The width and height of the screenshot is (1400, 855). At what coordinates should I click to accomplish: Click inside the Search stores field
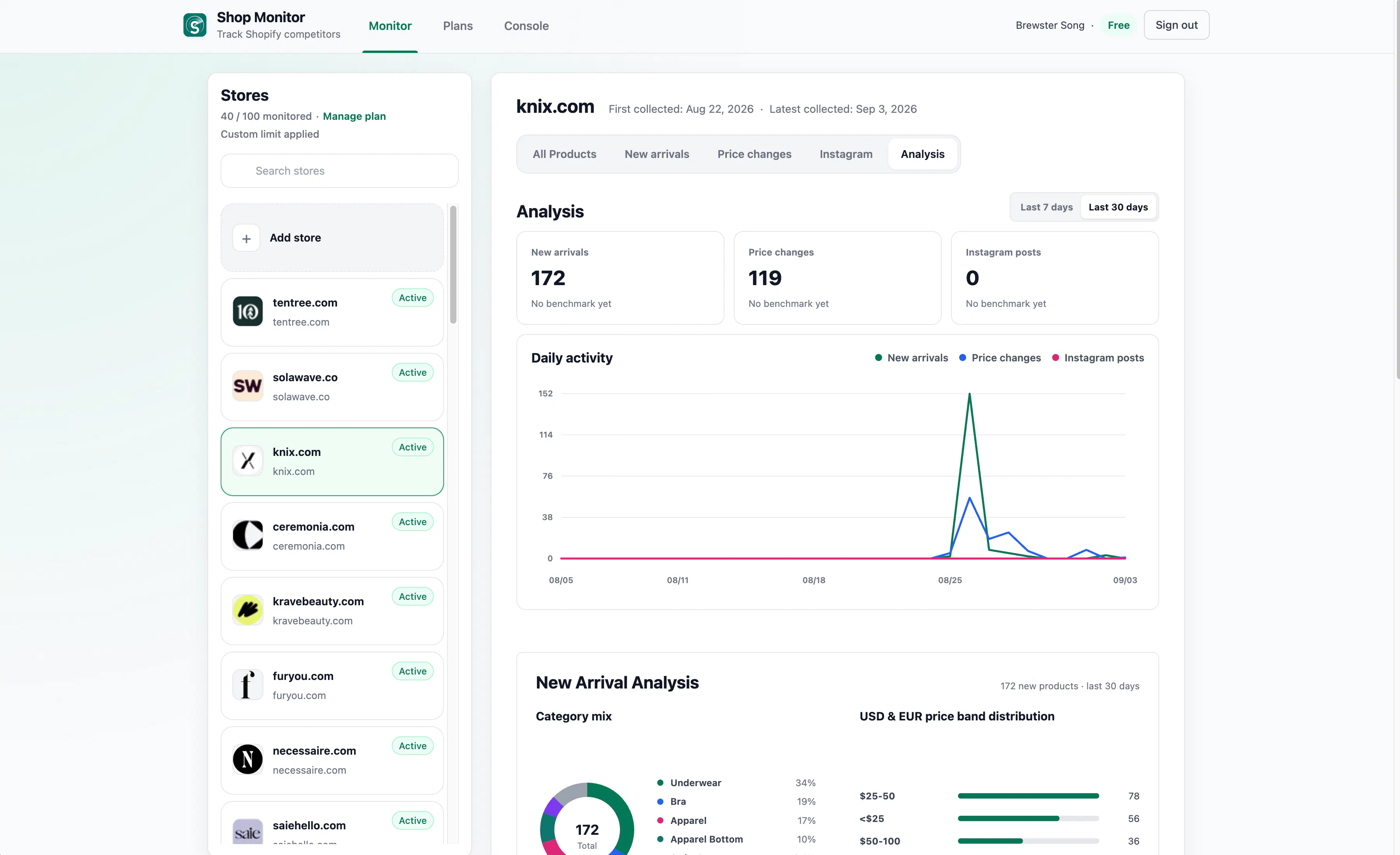point(339,171)
